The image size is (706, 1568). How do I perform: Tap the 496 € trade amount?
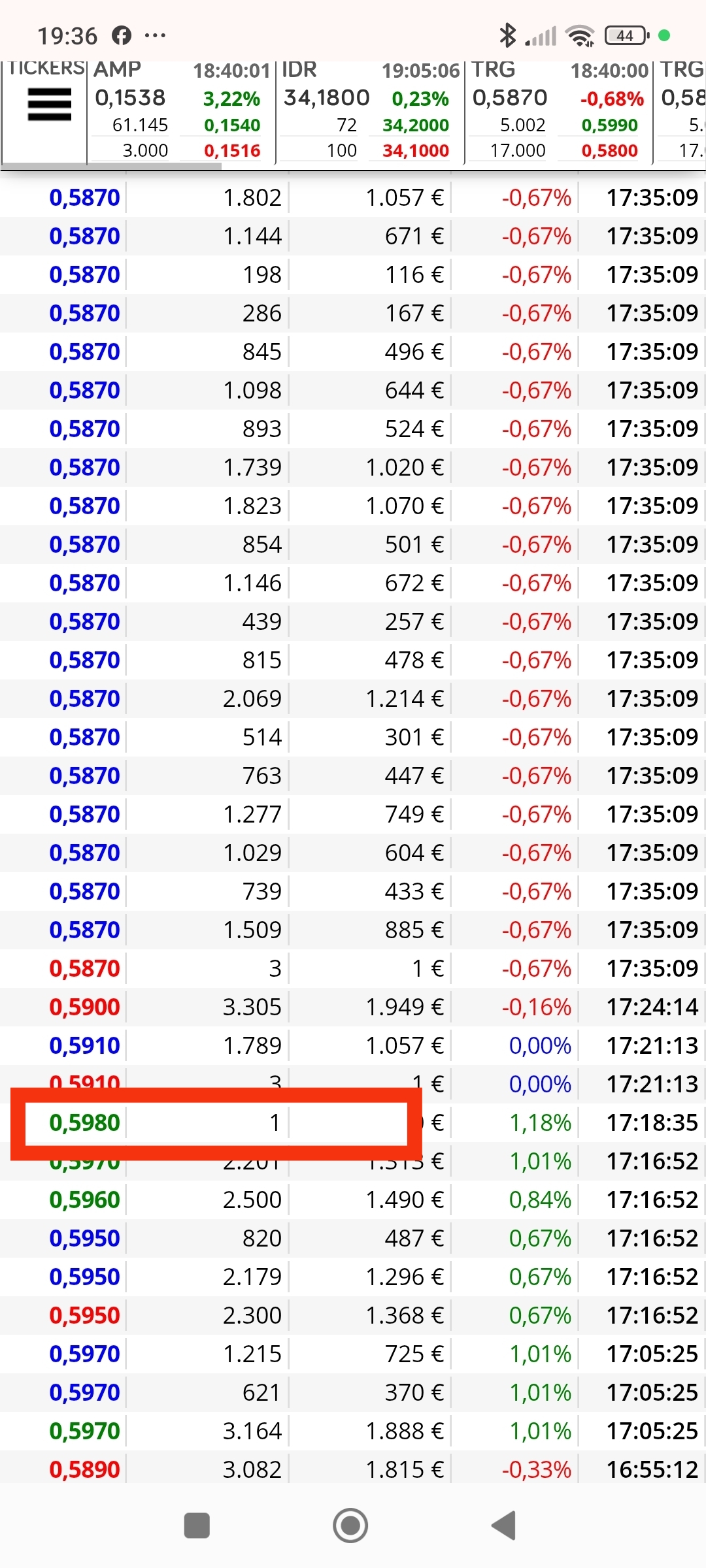(414, 351)
